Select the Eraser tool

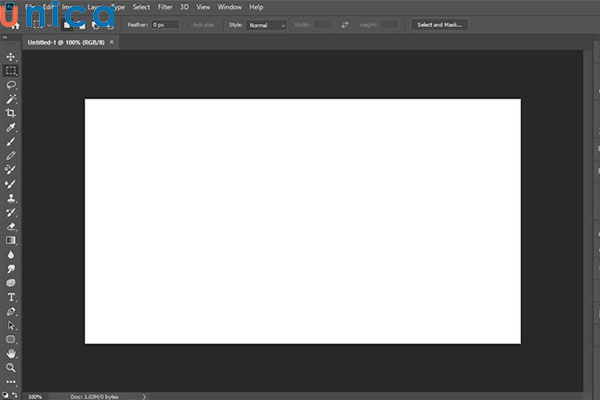click(11, 226)
